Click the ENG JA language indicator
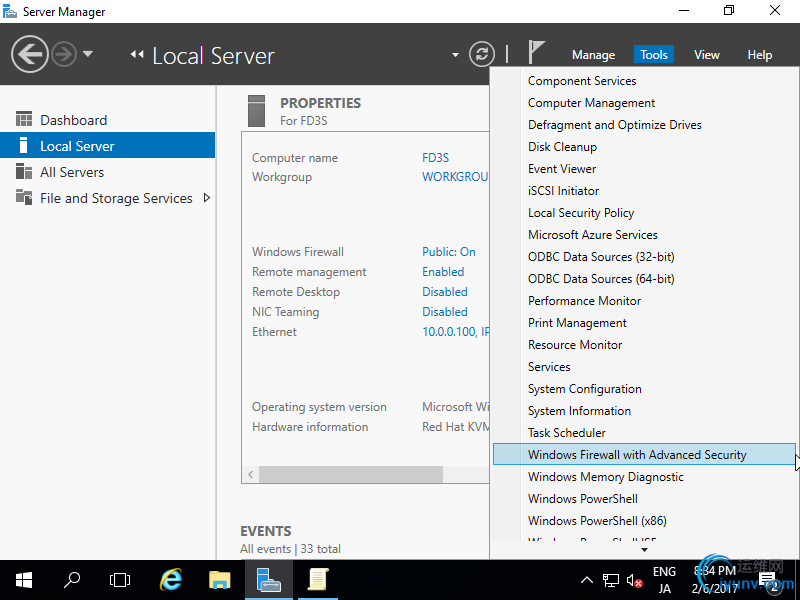 664,580
